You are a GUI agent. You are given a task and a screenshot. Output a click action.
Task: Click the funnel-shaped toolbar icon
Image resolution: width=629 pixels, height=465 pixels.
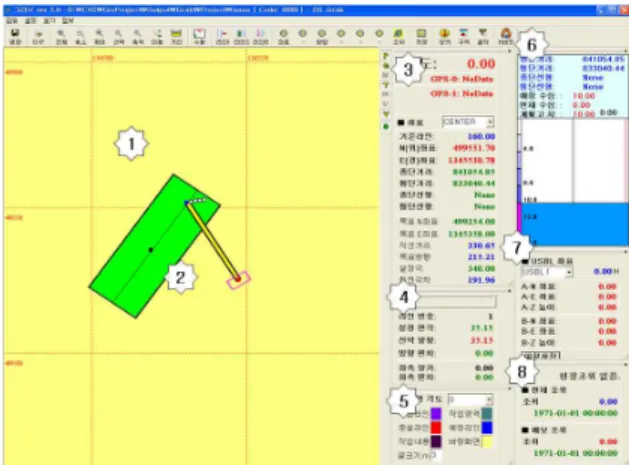coord(483,33)
